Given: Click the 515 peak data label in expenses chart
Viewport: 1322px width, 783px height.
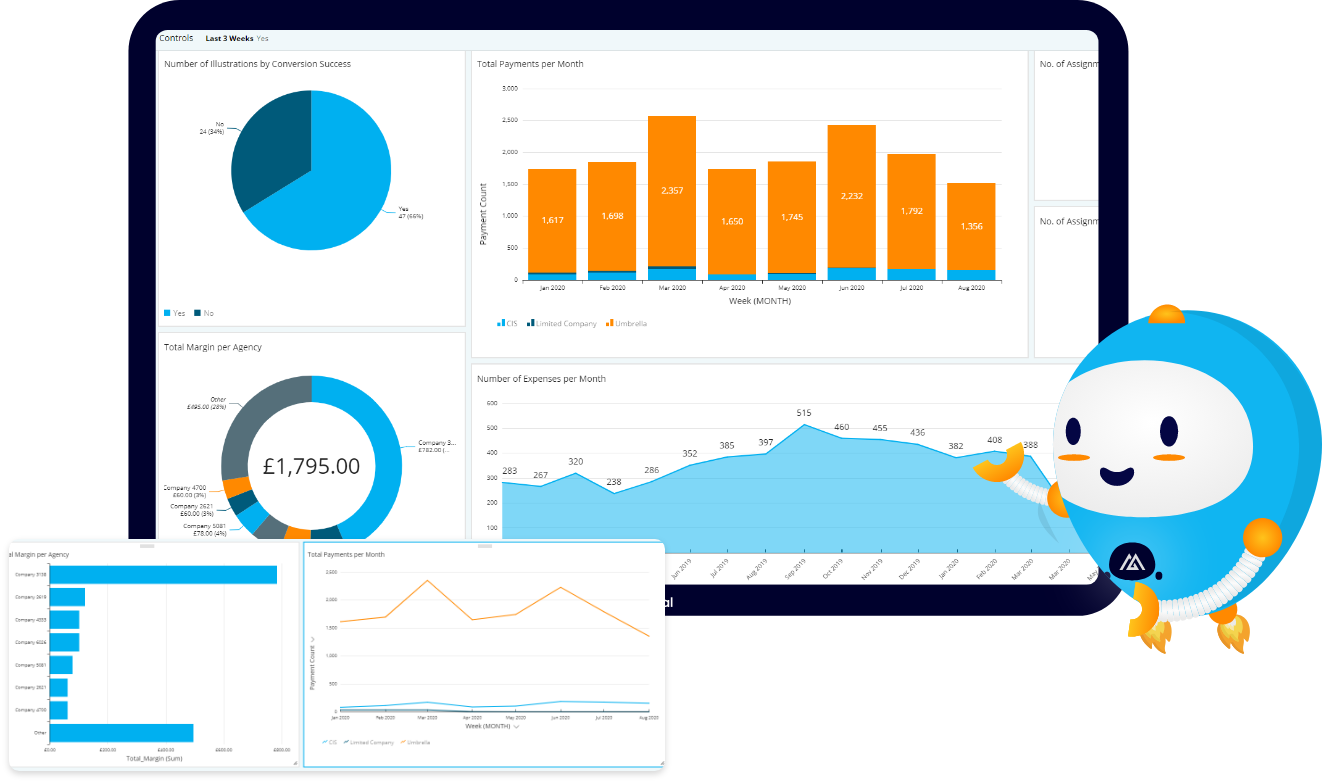Looking at the screenshot, I should point(804,412).
